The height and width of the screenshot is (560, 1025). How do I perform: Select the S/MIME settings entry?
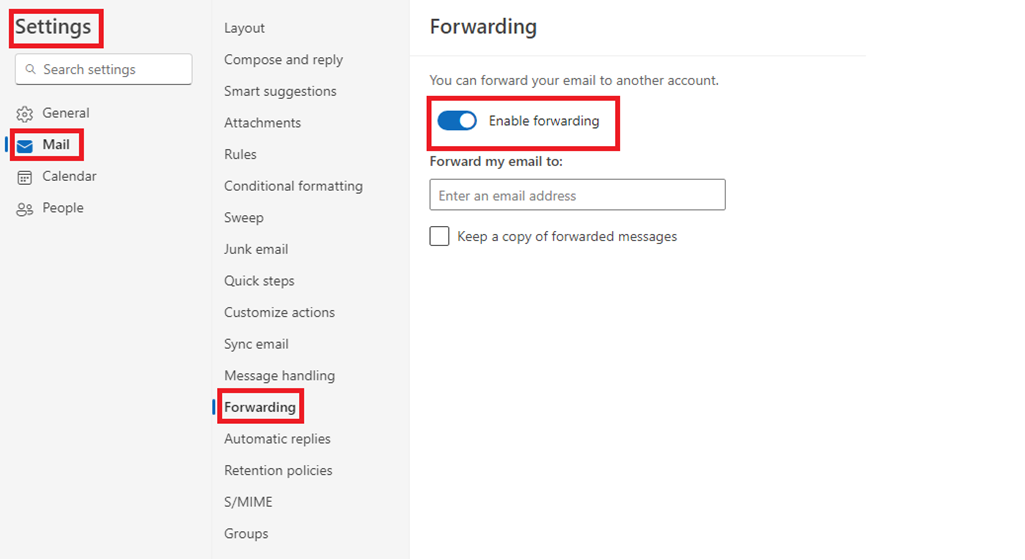248,502
